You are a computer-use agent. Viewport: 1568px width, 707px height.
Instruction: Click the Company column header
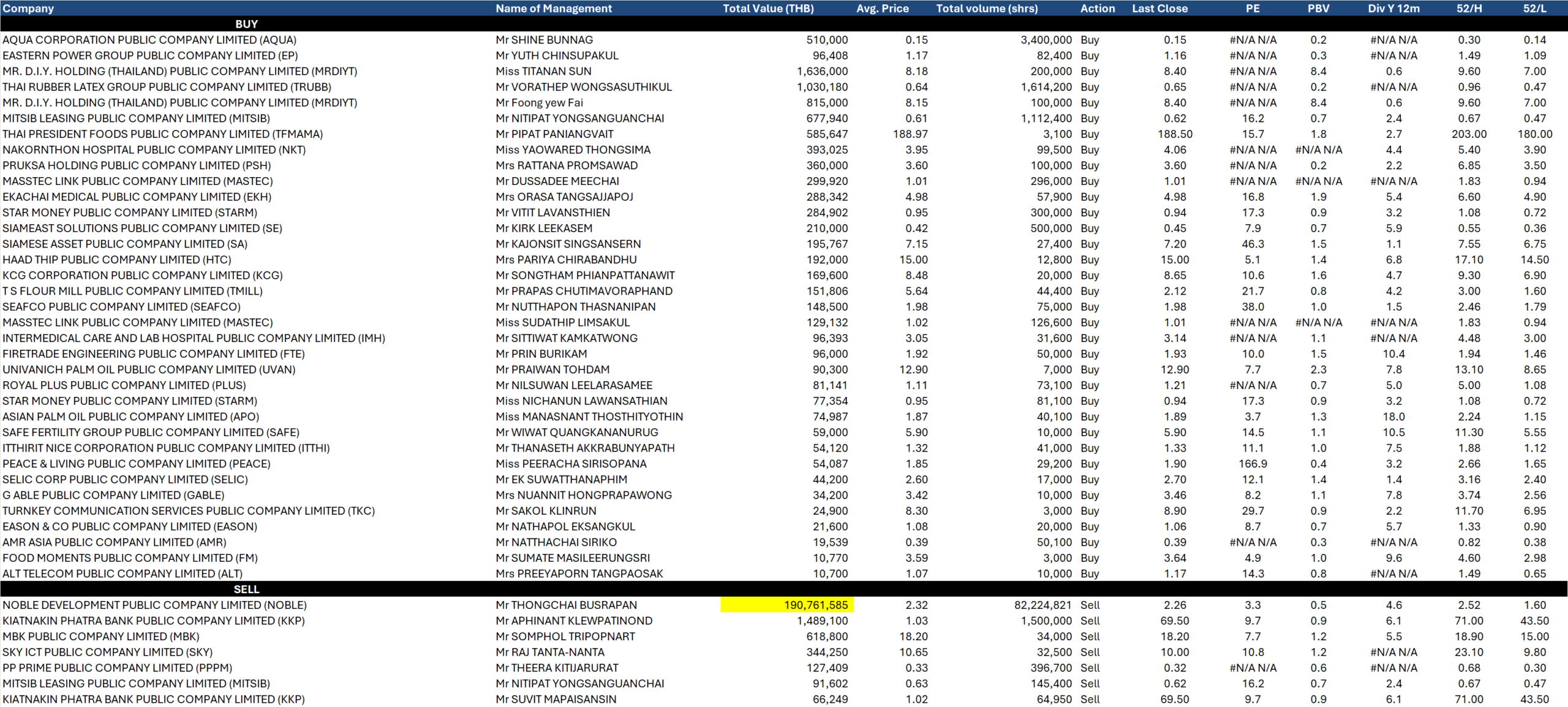(28, 8)
